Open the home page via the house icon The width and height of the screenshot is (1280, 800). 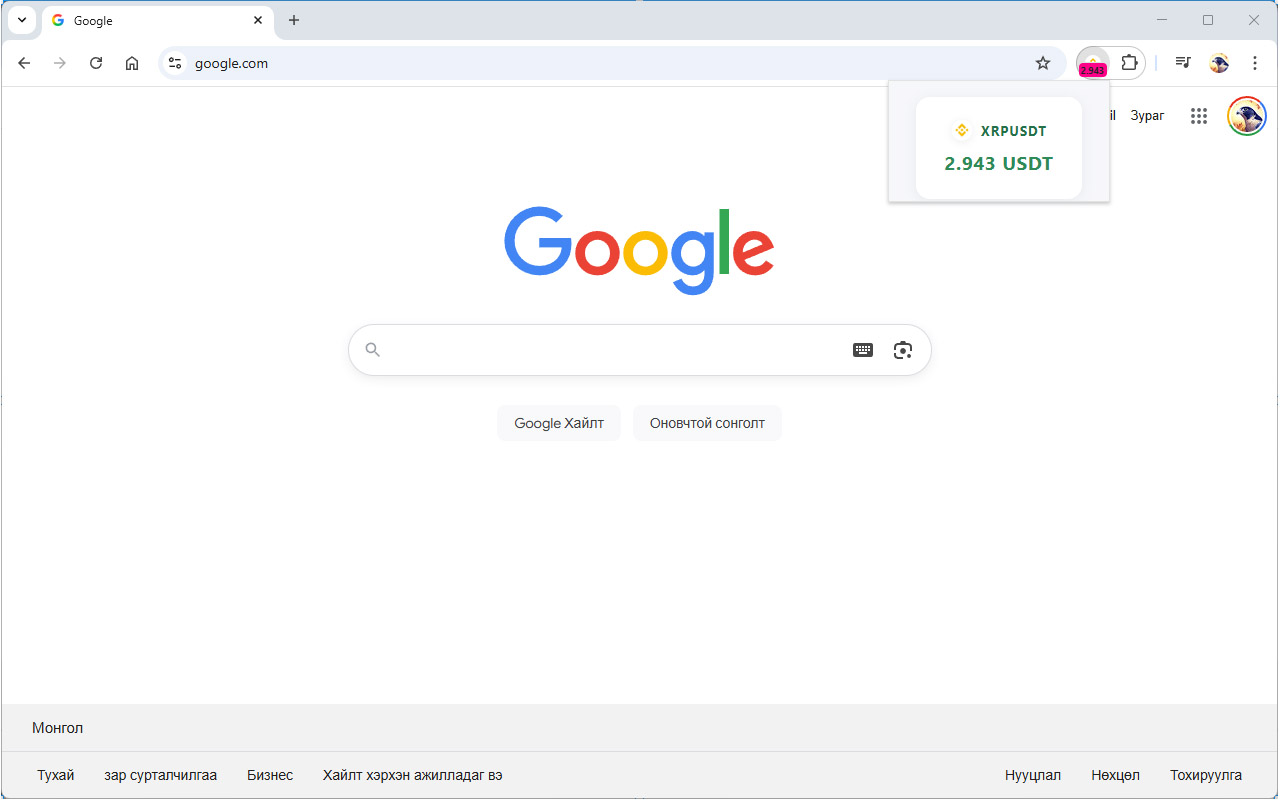click(132, 63)
